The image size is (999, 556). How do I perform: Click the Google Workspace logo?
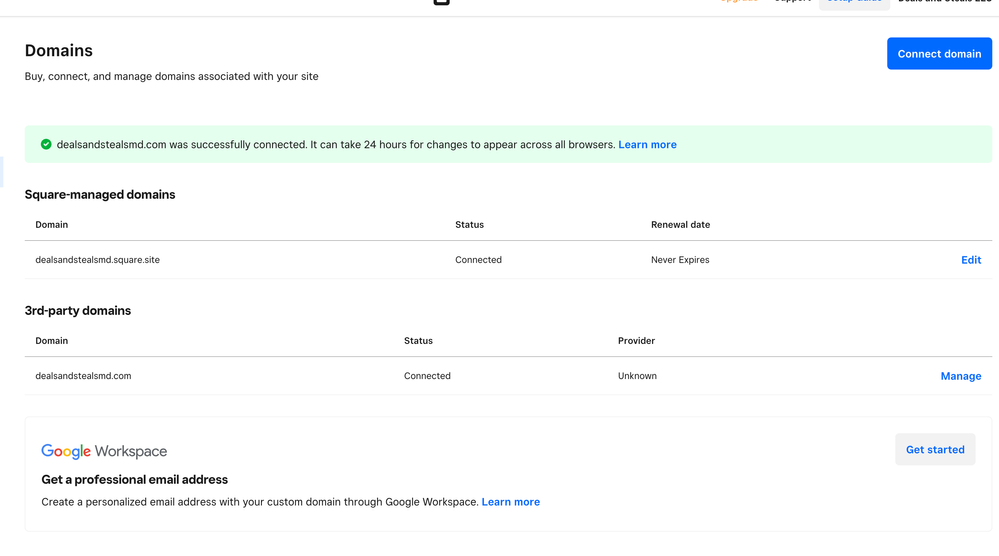pyautogui.click(x=104, y=452)
